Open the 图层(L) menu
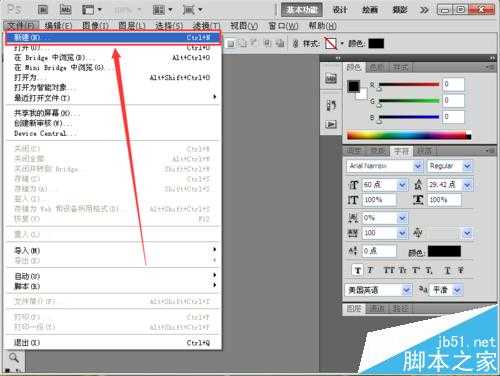The width and height of the screenshot is (500, 376). tap(132, 25)
